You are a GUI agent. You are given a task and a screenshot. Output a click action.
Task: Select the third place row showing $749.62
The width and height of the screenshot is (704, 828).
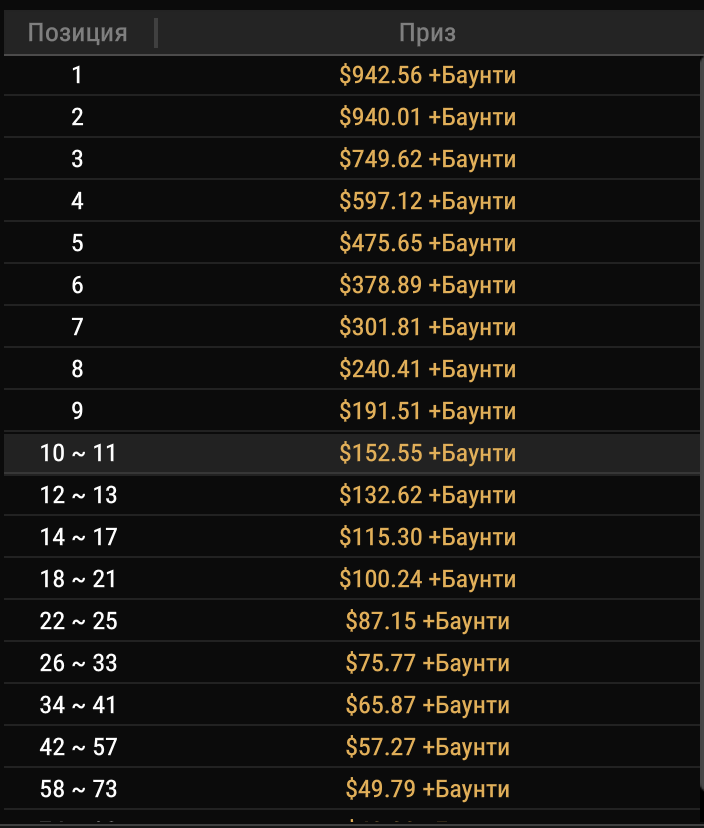[352, 159]
